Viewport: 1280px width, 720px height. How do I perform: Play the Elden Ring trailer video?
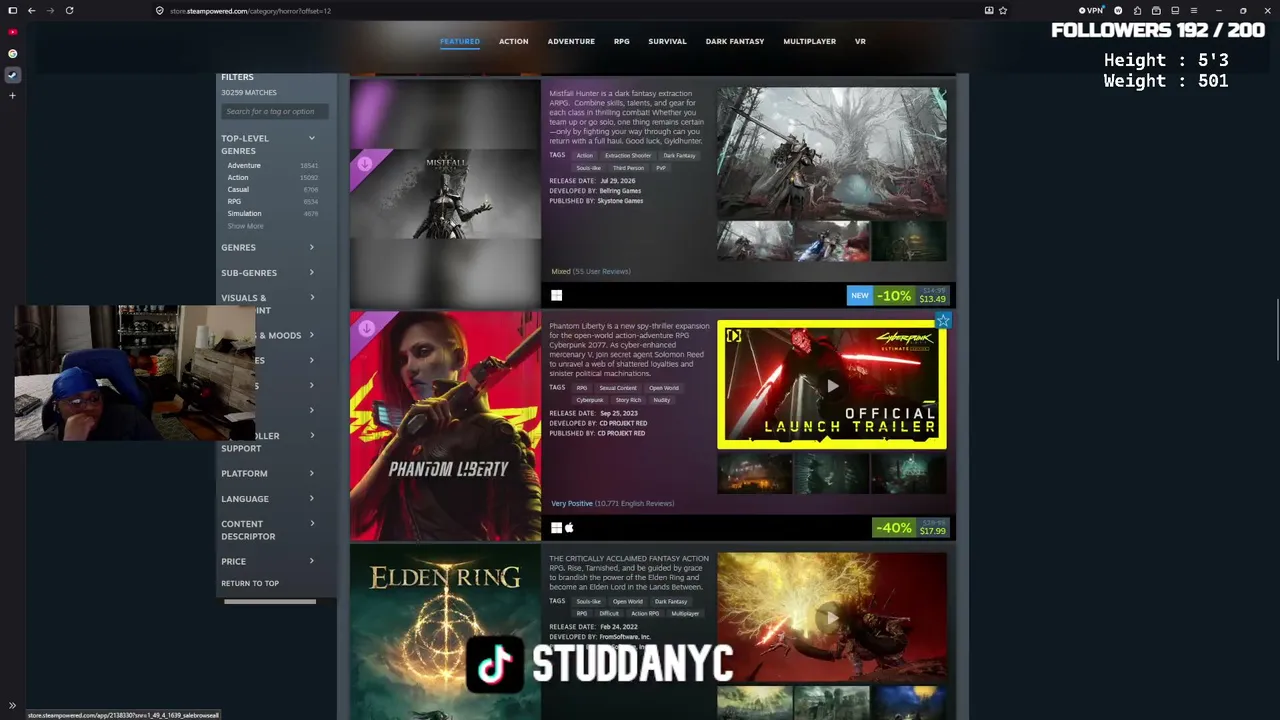(x=832, y=617)
